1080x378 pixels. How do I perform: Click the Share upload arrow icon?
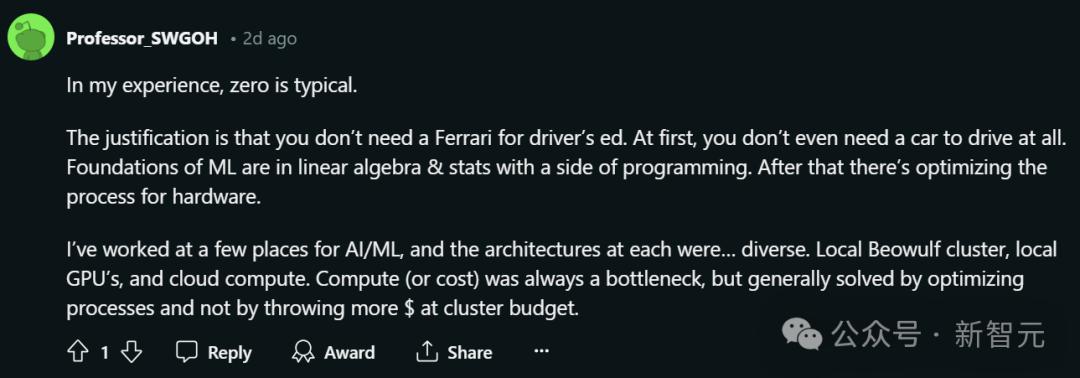click(427, 351)
